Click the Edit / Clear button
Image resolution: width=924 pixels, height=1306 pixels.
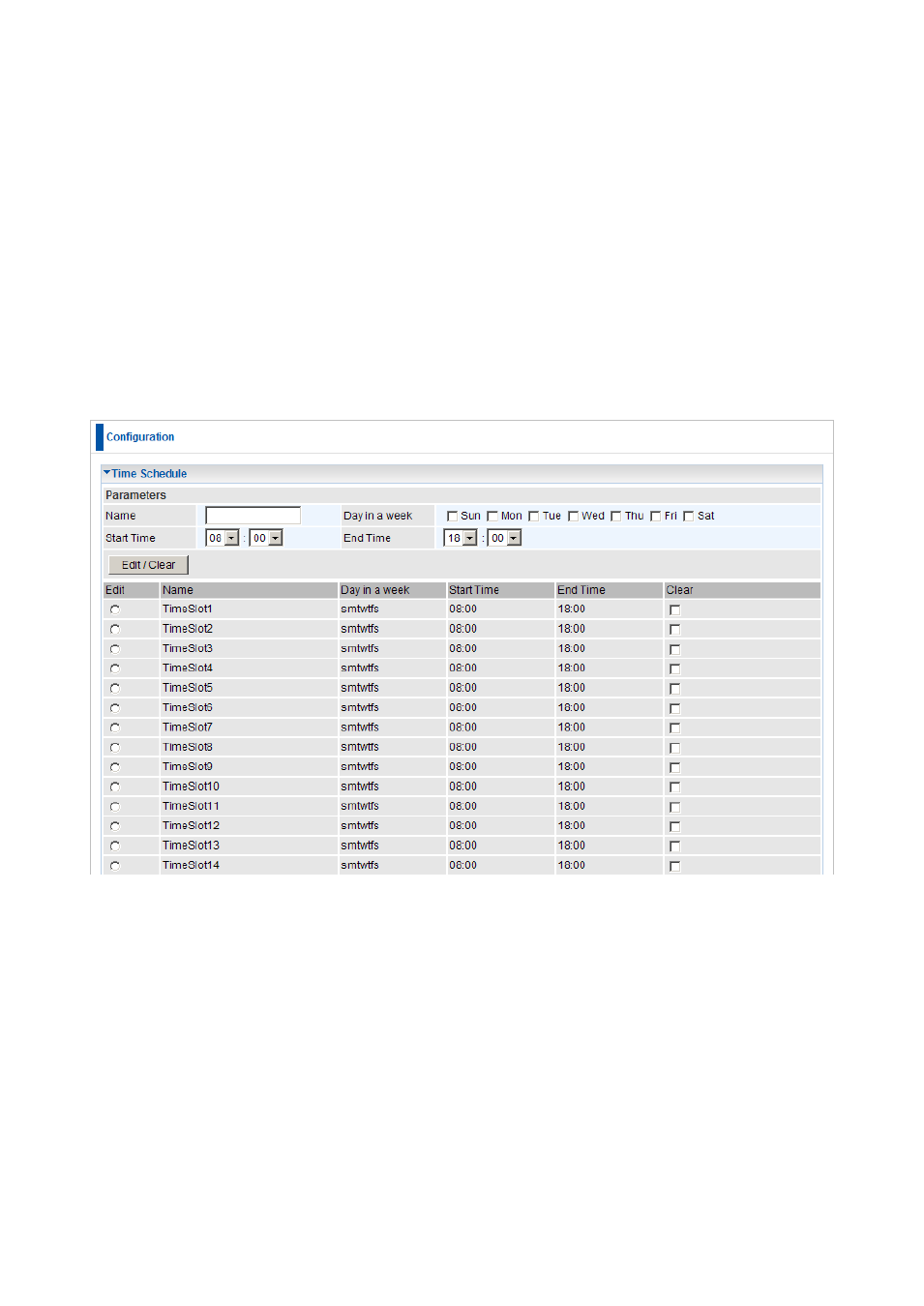pos(148,565)
